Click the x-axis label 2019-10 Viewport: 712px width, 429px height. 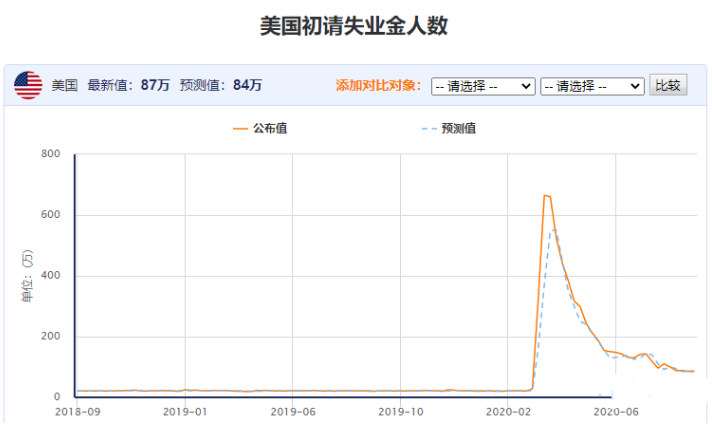click(400, 412)
